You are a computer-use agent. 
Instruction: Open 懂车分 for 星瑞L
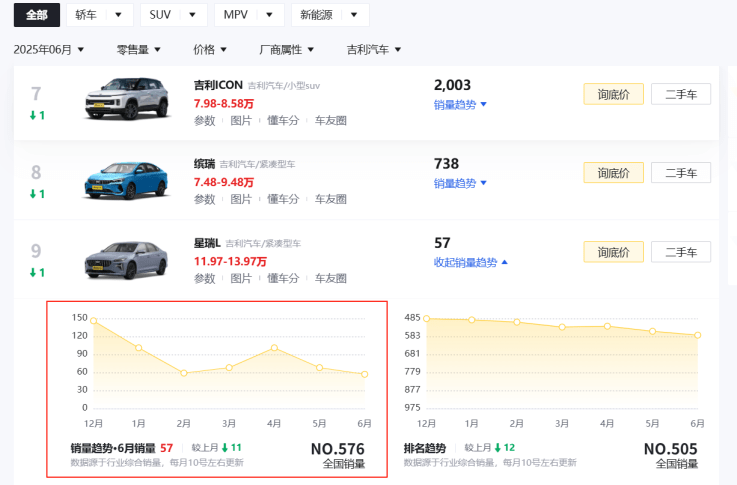pos(283,279)
